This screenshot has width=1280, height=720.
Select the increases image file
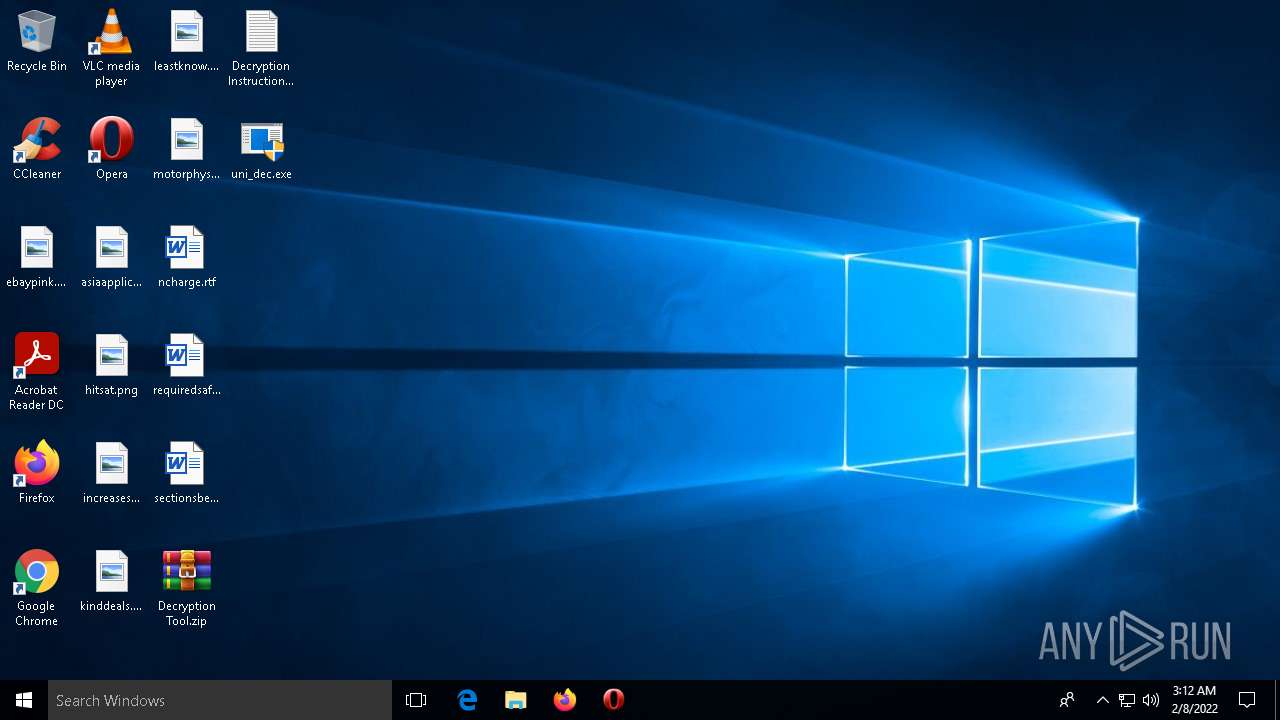111,473
